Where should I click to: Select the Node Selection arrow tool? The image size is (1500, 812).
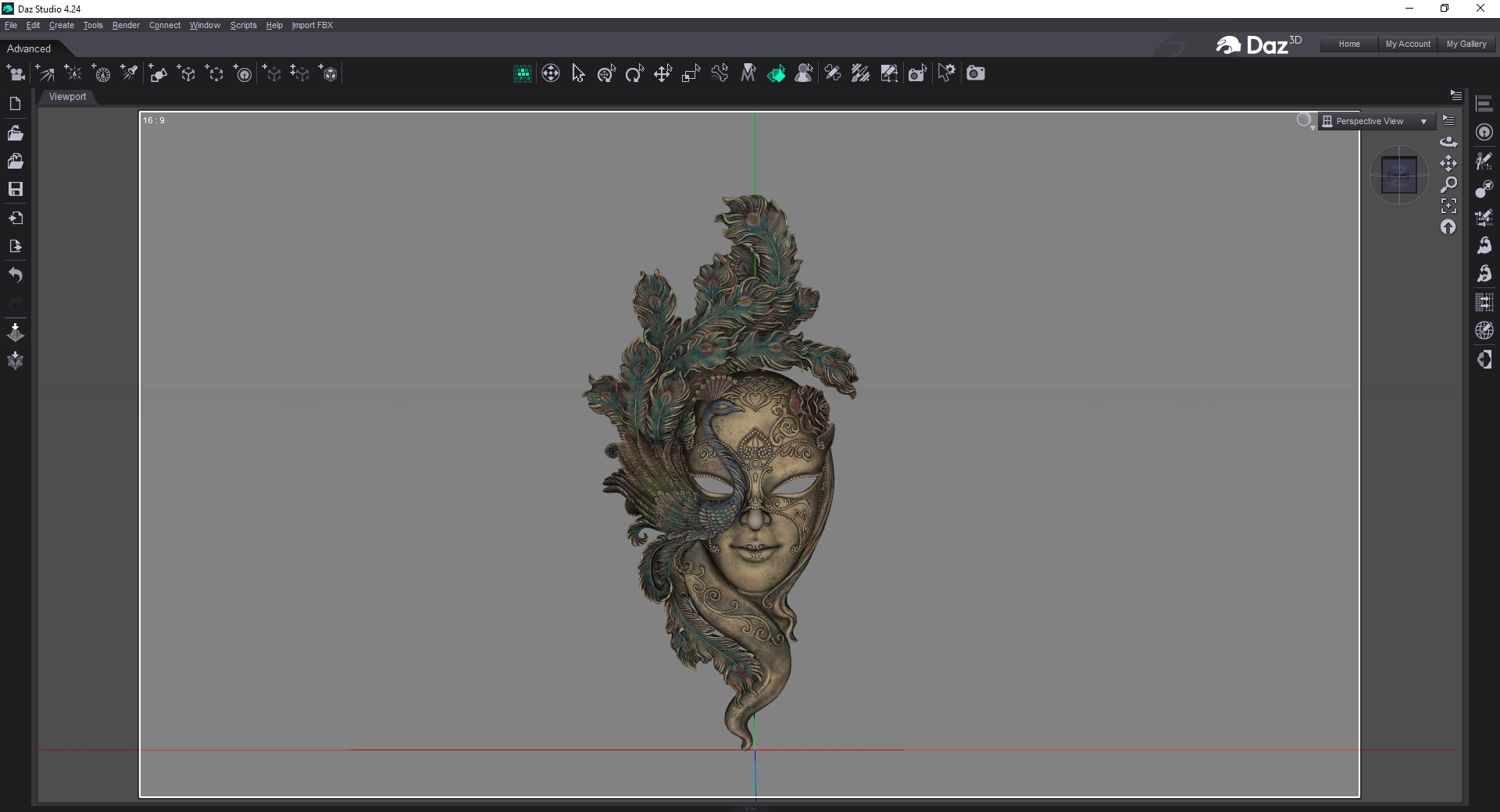click(578, 73)
